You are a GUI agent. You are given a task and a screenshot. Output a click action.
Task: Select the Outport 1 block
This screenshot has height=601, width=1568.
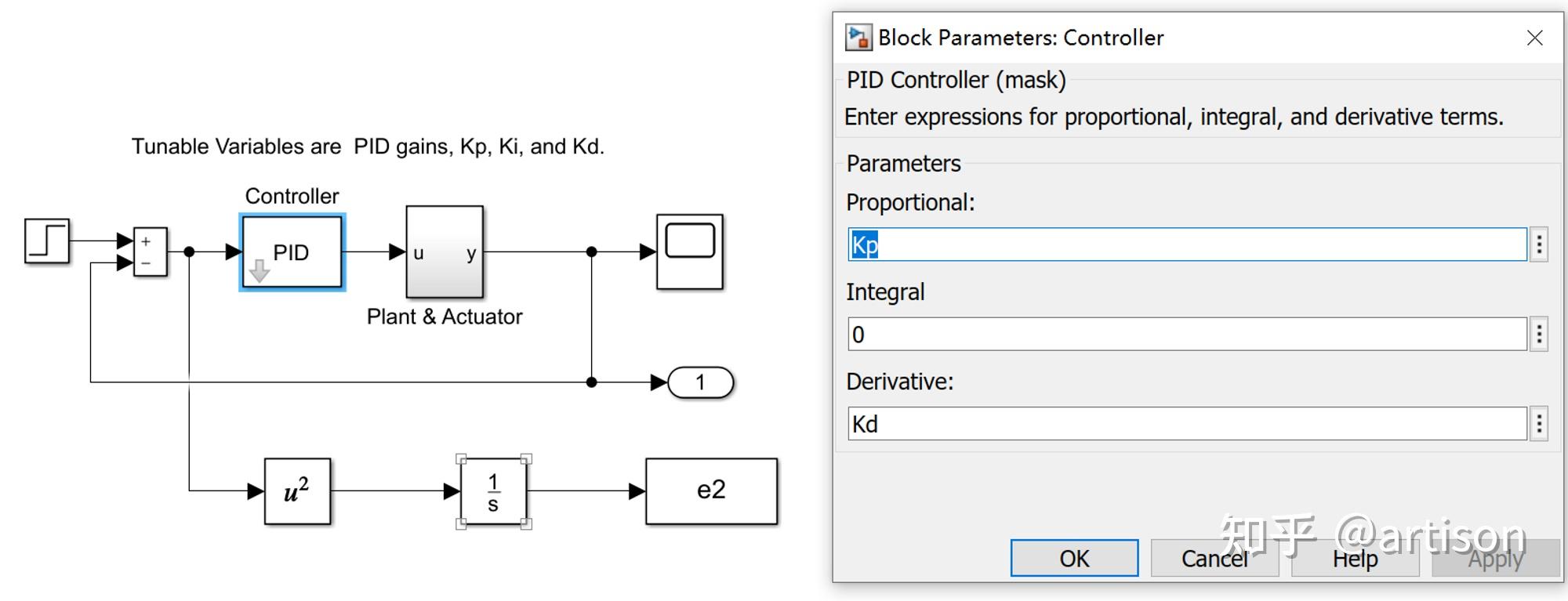[700, 382]
